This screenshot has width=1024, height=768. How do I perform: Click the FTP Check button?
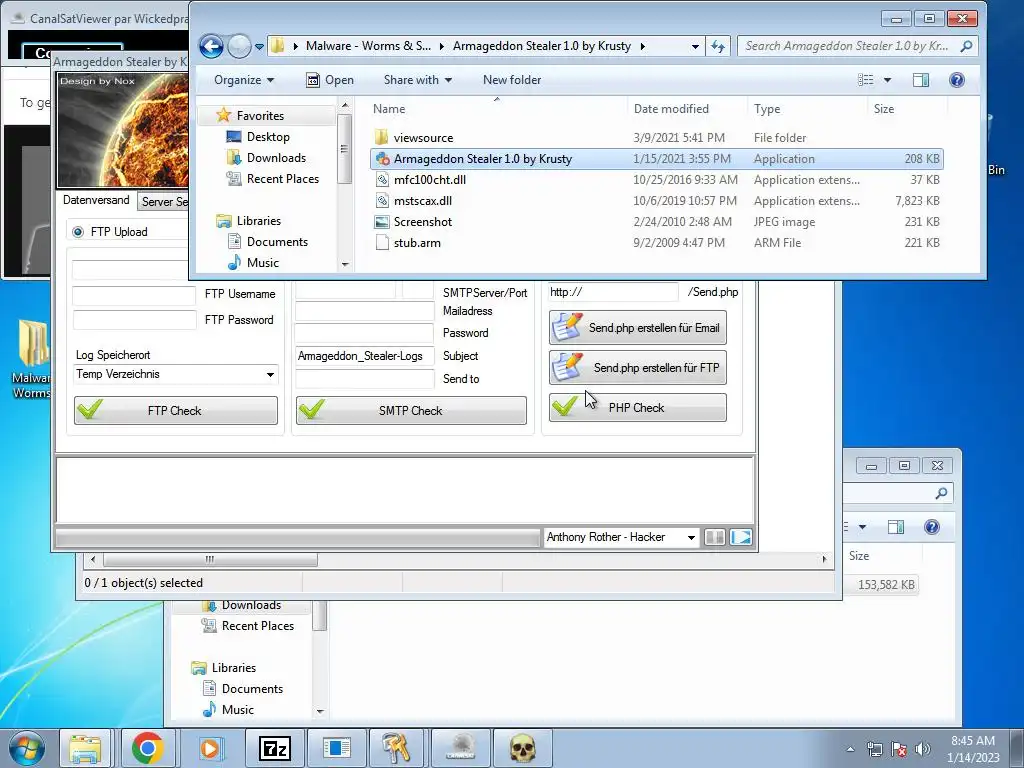176,411
